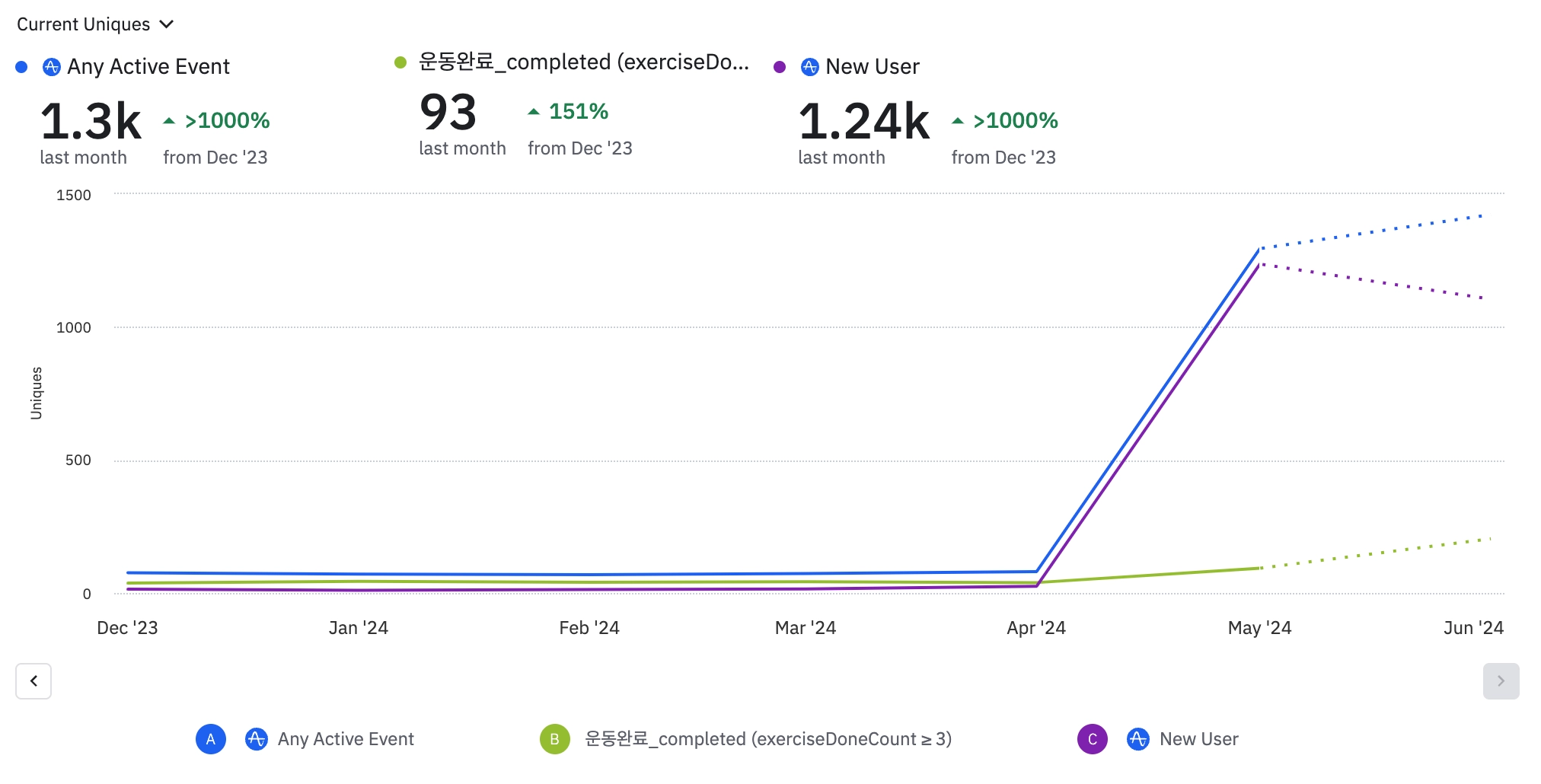Click the greyed-out next page chevron button

coord(1501,681)
